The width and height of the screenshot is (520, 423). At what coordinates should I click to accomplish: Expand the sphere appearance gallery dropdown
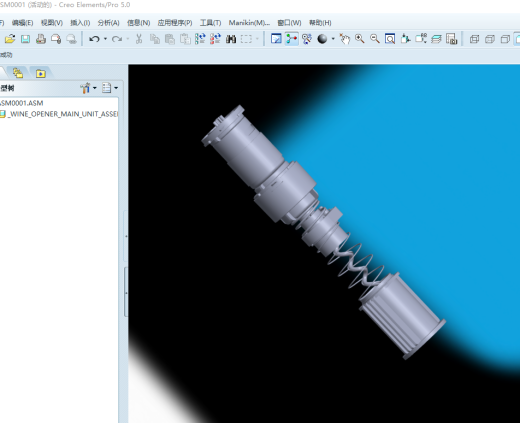point(333,39)
